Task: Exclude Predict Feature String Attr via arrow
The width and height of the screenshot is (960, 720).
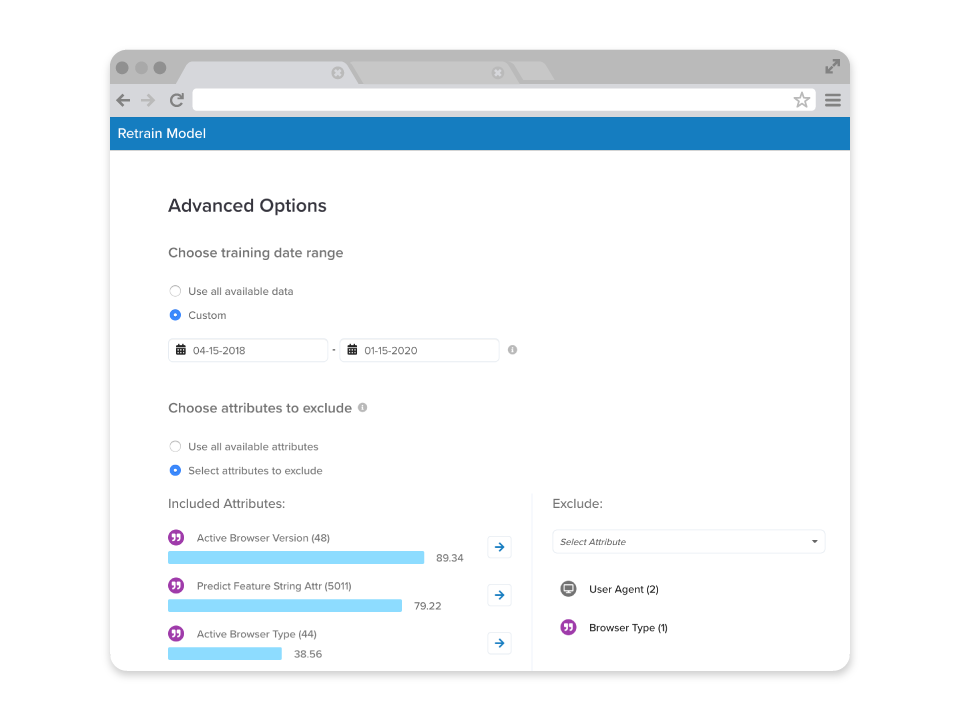Action: (x=500, y=595)
